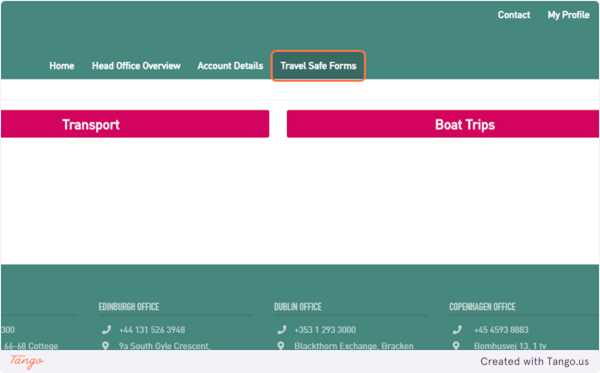Image resolution: width=600 pixels, height=373 pixels.
Task: Click the Copenhagen office phone icon
Action: (457, 329)
